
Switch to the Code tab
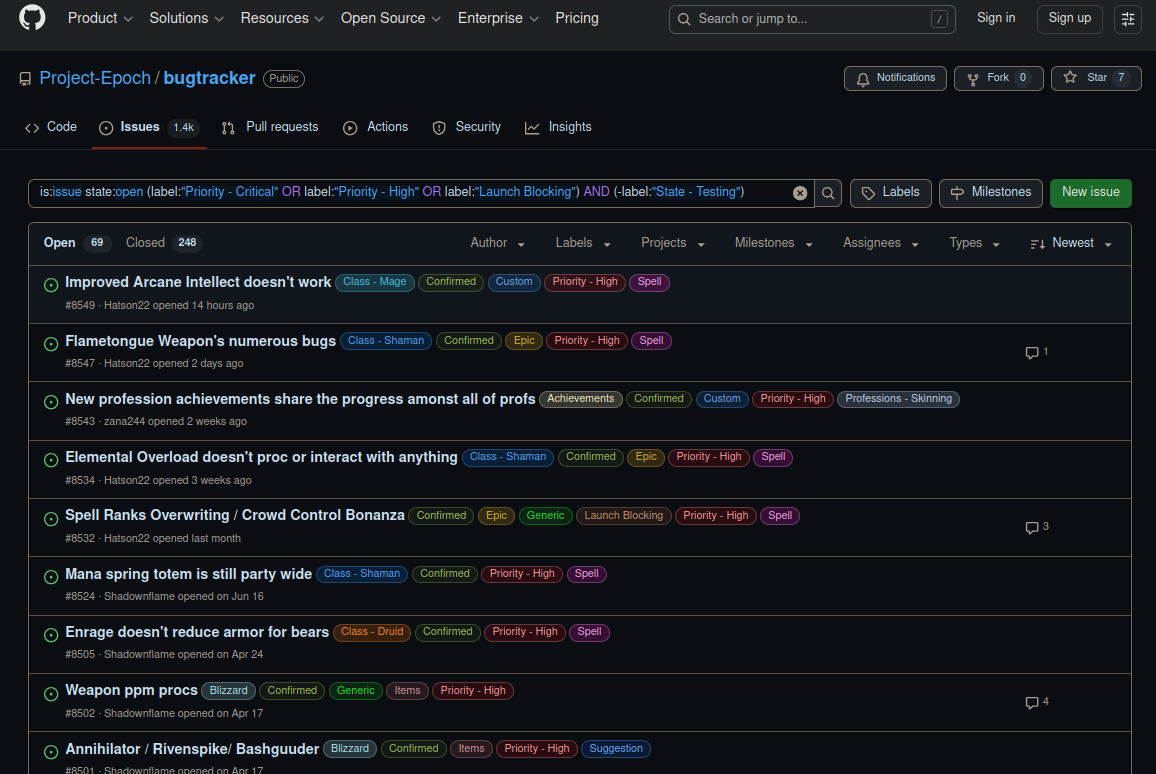pos(51,128)
